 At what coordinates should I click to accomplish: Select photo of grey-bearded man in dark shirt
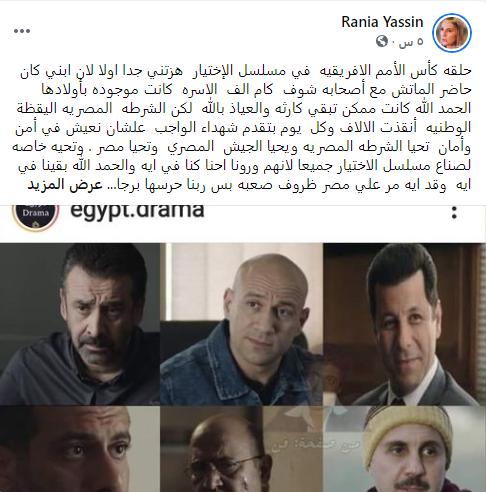point(80,324)
